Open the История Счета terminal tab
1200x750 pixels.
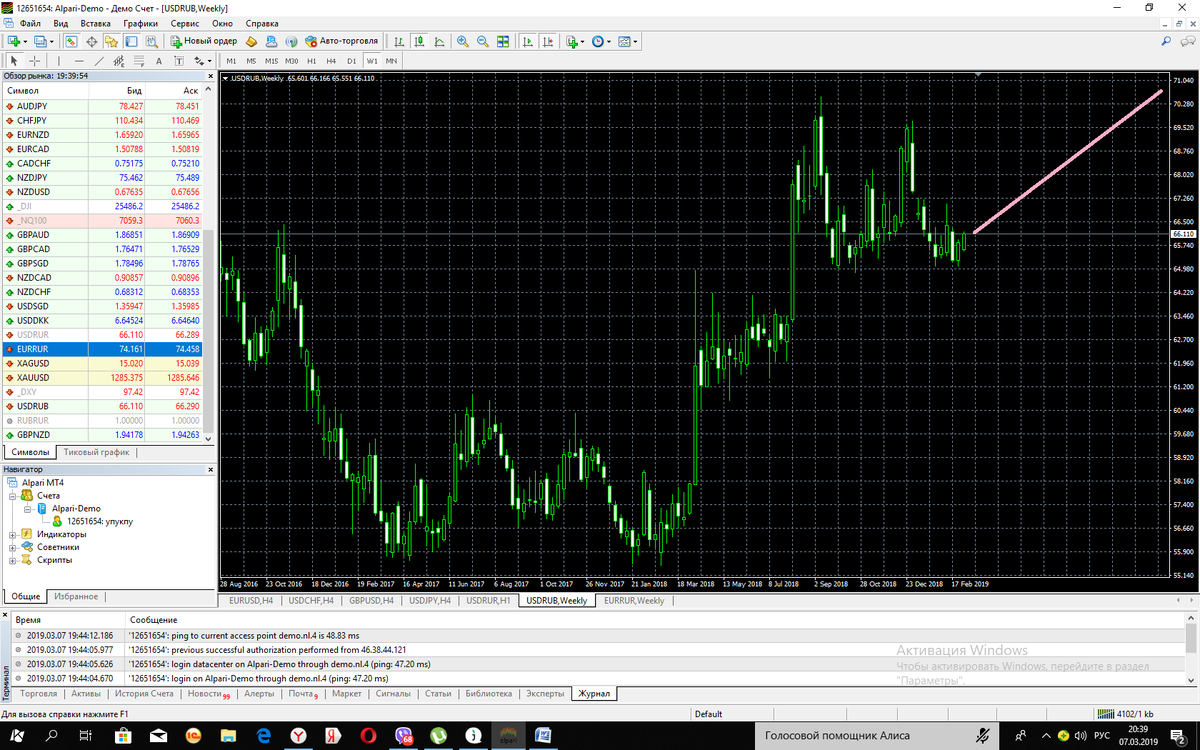(x=143, y=693)
